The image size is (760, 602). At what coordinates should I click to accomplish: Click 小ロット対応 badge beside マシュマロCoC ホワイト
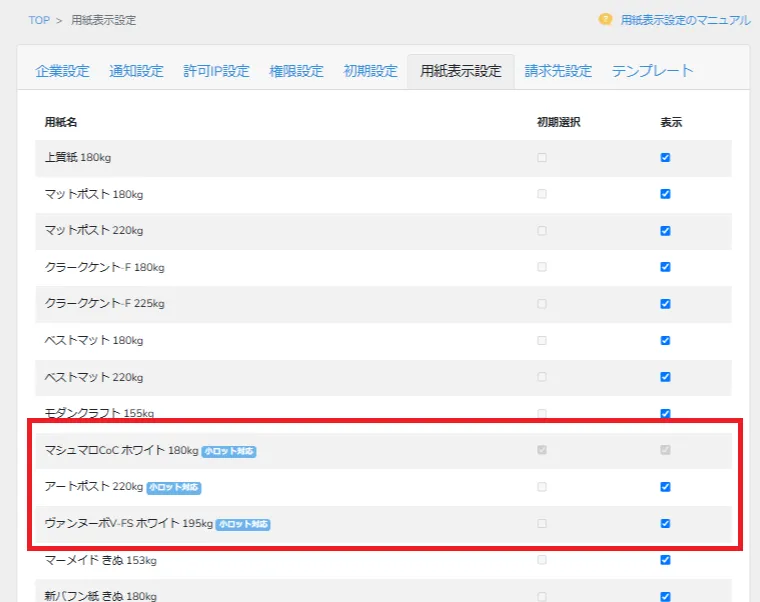tap(229, 451)
